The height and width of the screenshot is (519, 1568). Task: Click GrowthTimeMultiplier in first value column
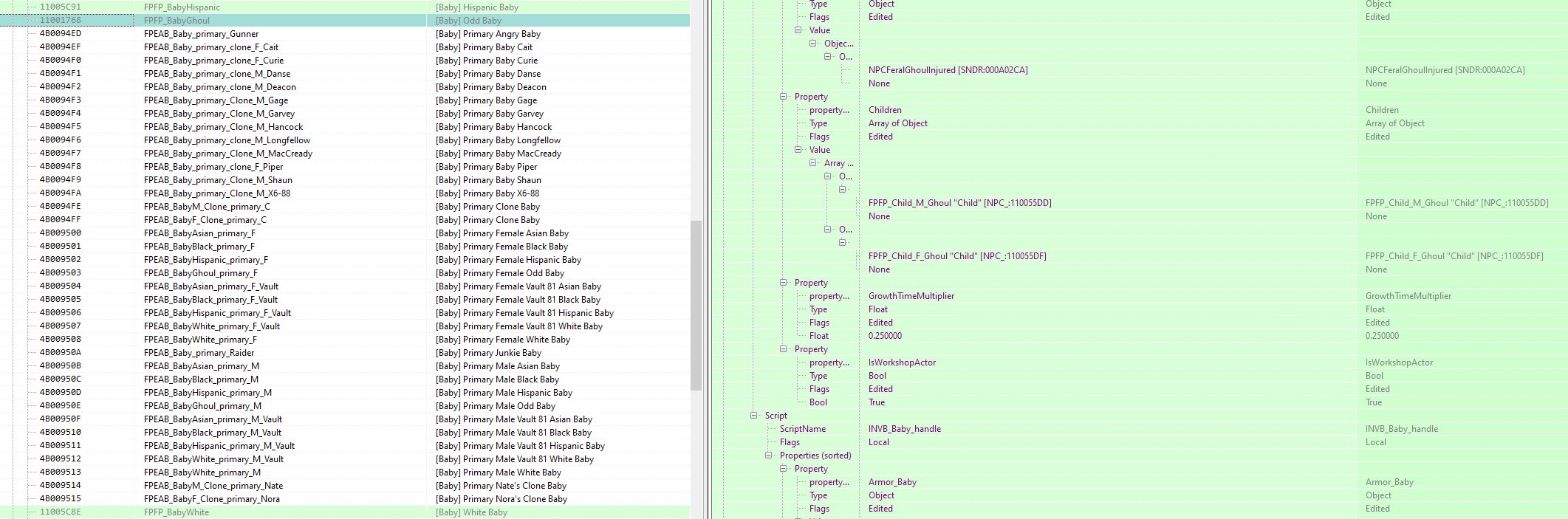(x=911, y=296)
